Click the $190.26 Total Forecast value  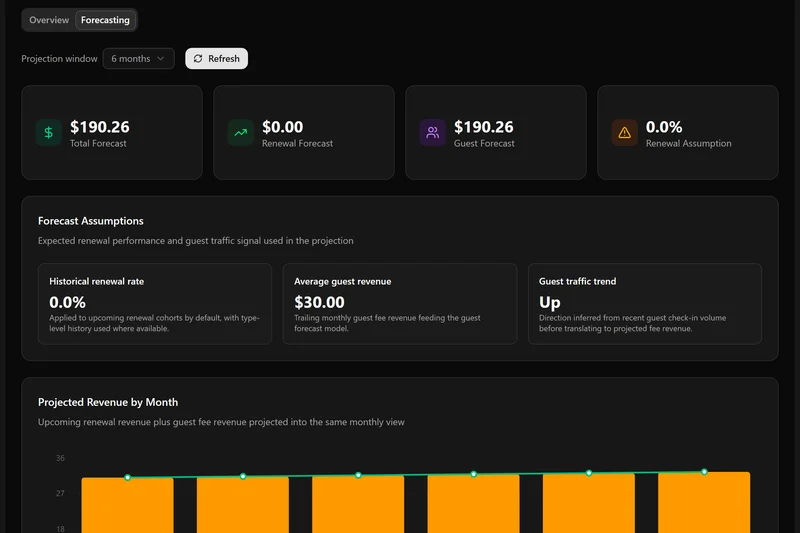(x=99, y=126)
